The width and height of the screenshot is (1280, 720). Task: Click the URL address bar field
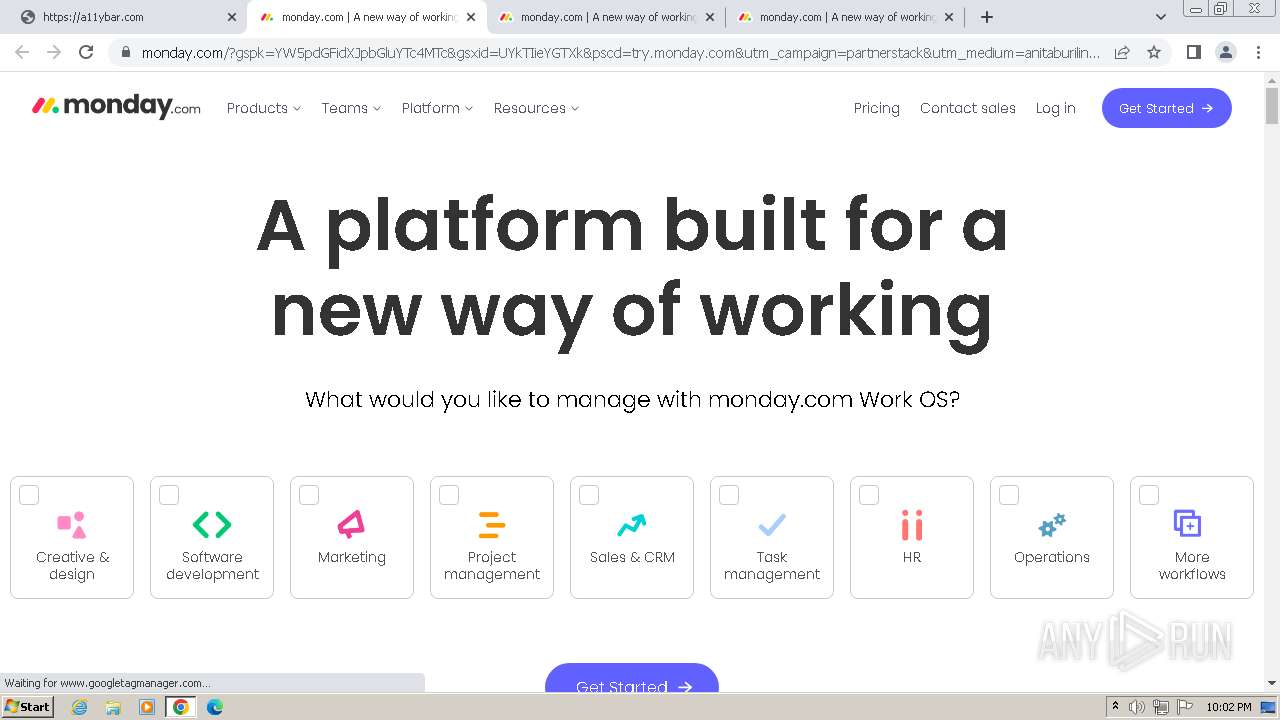tap(620, 52)
